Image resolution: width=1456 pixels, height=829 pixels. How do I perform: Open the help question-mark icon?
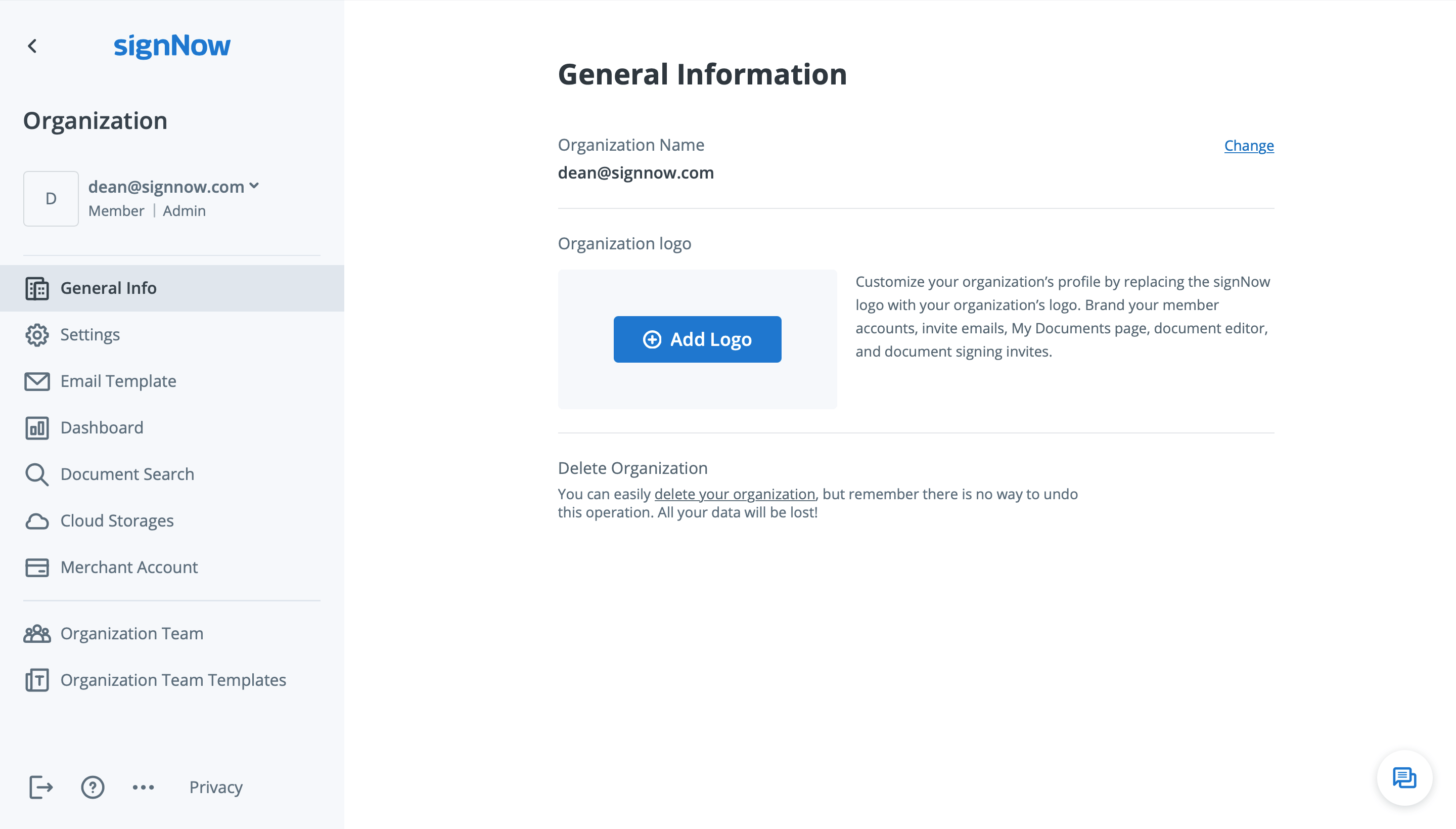93,788
